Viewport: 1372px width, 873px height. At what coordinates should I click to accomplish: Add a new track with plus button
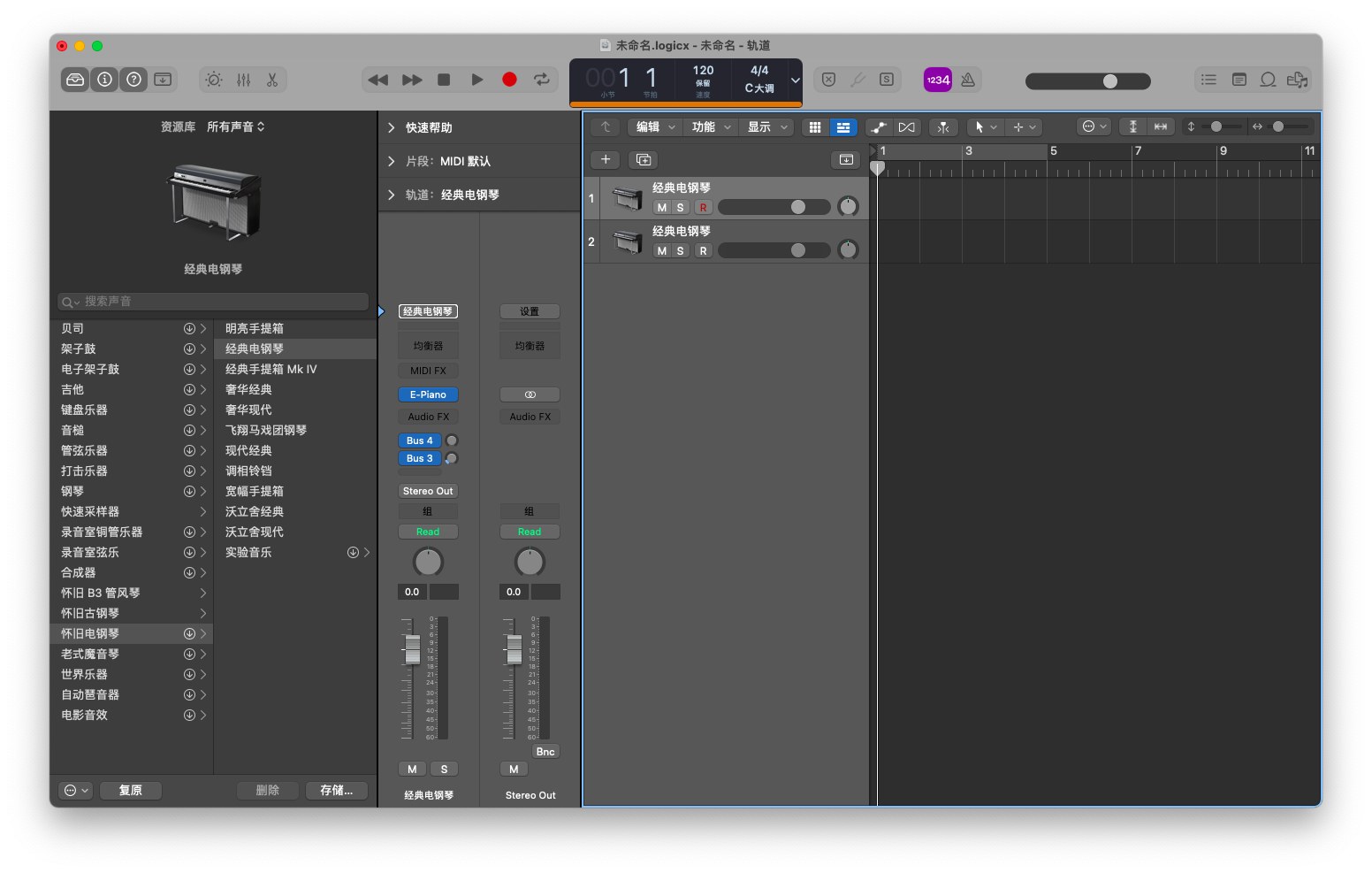606,159
